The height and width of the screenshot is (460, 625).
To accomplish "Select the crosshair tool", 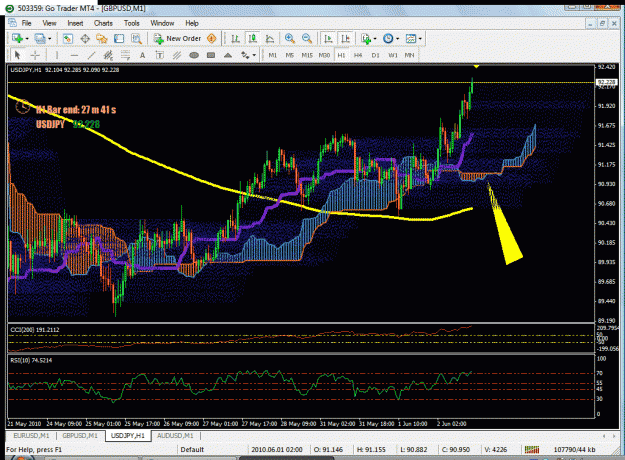I will [x=35, y=55].
